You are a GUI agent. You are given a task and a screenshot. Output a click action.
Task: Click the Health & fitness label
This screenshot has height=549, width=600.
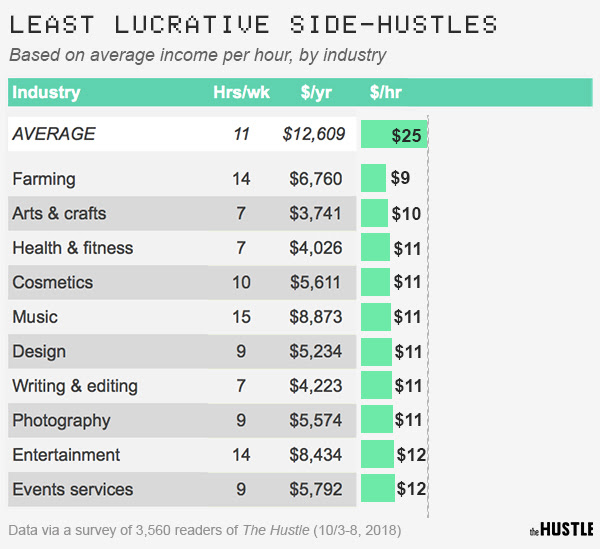(73, 248)
